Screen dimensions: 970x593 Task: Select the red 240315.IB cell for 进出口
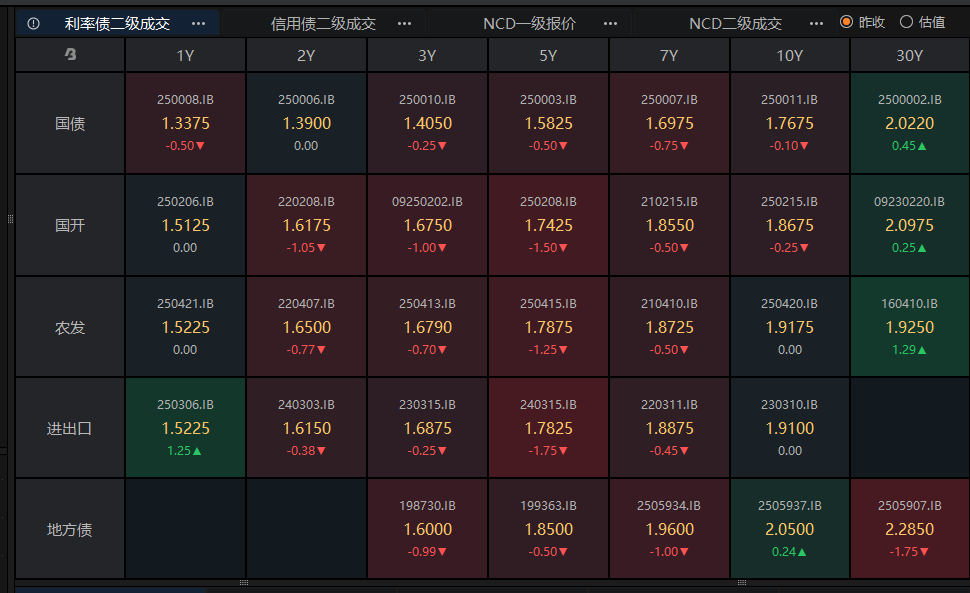click(x=548, y=428)
